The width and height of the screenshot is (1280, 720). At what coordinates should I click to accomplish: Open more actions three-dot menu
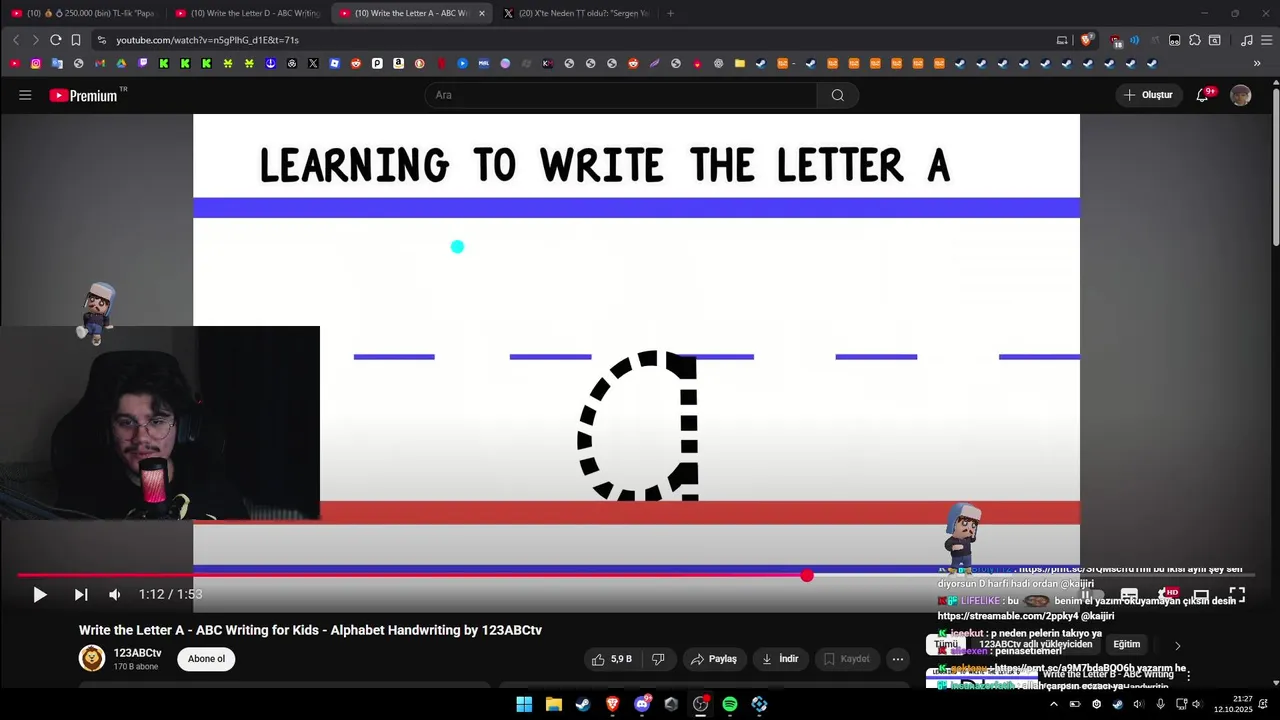tap(897, 659)
